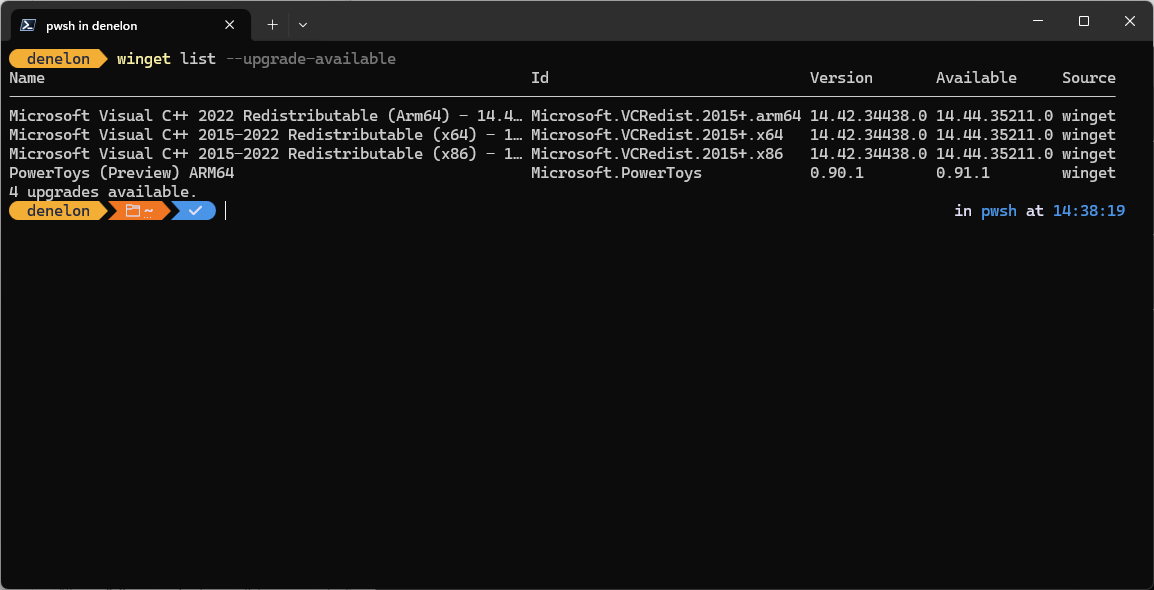Open a new tab with plus button
The width and height of the screenshot is (1154, 590).
click(x=272, y=25)
